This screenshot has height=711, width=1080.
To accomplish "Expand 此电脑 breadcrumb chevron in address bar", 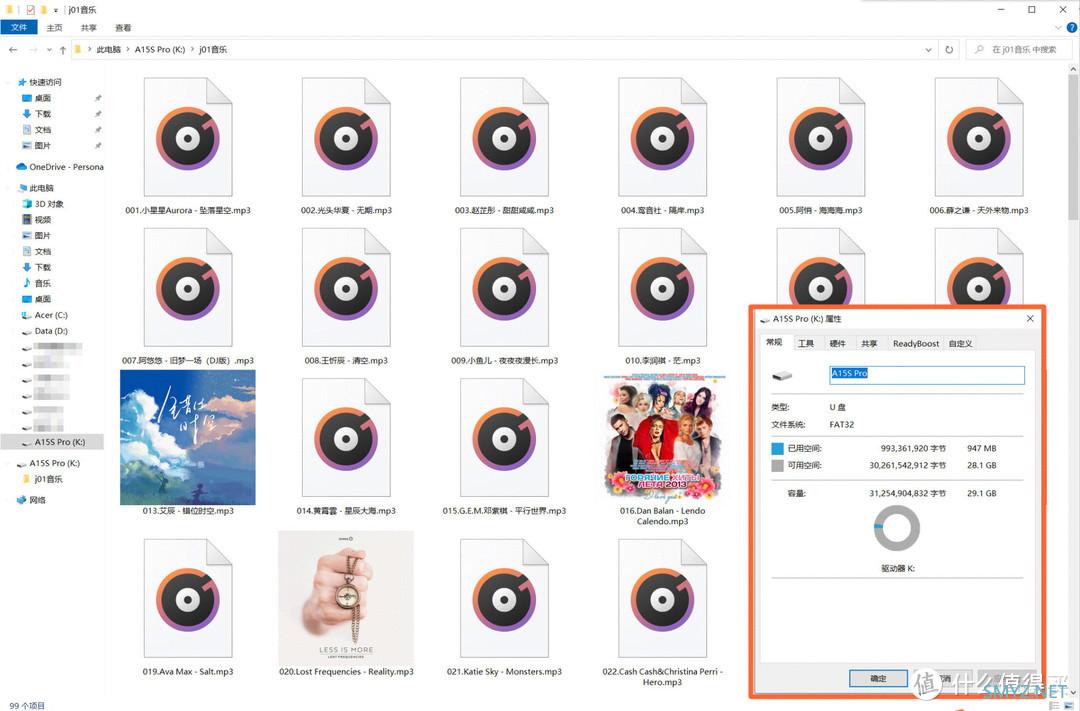I will tap(128, 50).
